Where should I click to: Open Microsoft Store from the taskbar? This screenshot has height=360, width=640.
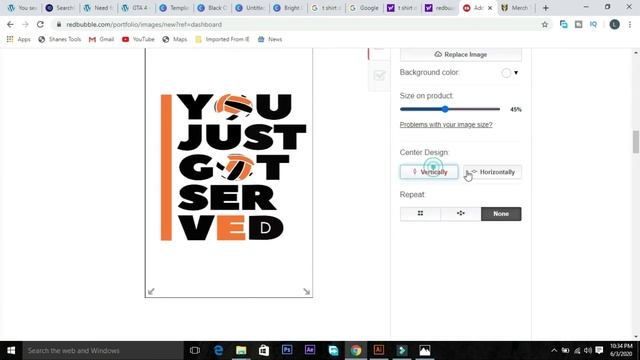coord(264,350)
